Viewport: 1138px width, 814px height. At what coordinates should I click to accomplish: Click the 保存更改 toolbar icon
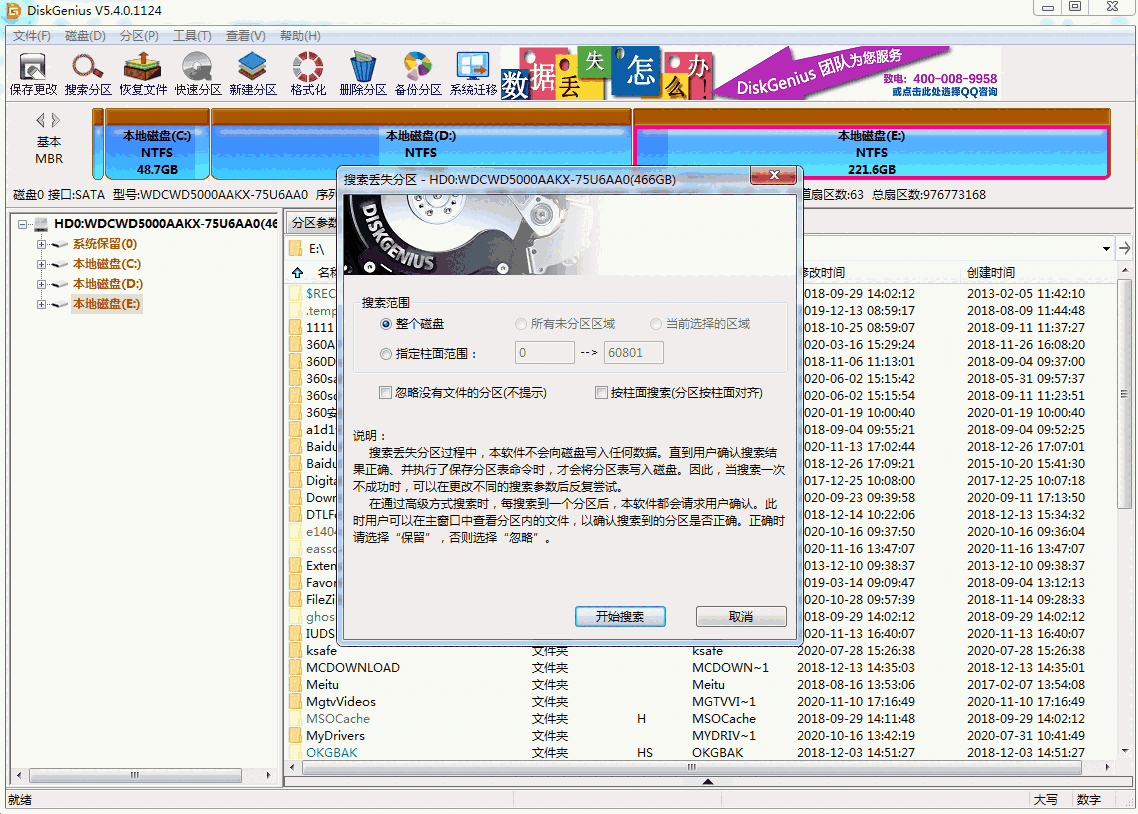tap(34, 74)
